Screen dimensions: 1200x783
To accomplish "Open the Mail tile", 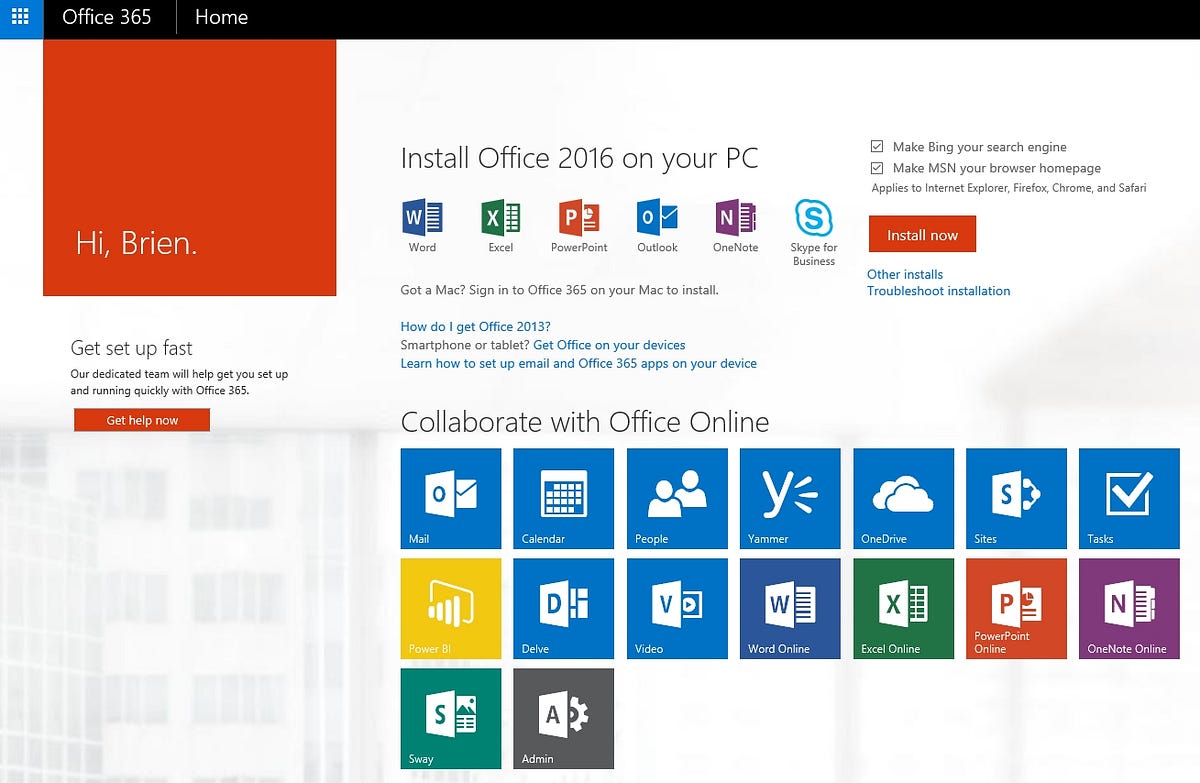I will pos(451,499).
